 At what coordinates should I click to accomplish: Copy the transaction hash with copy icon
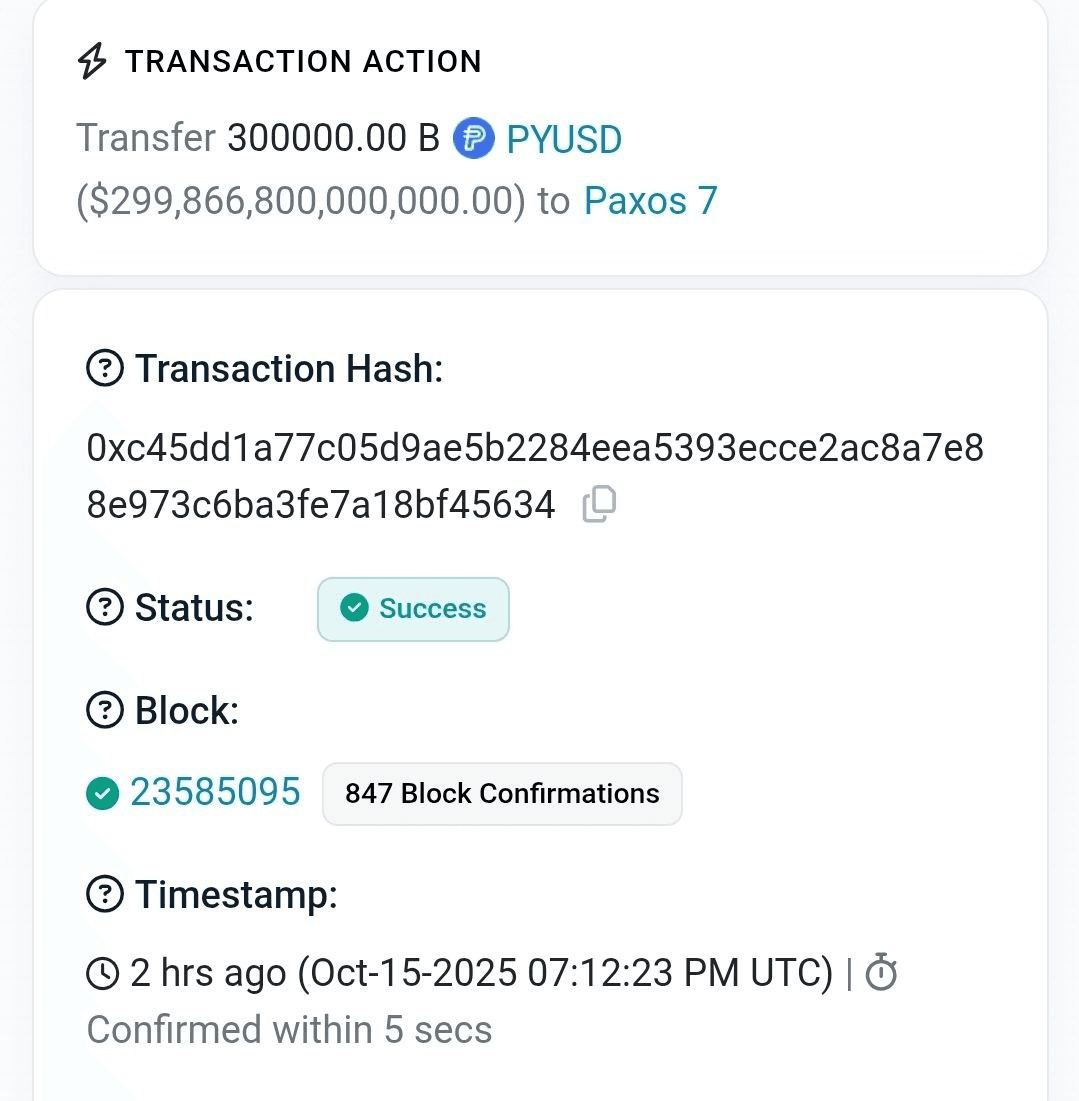(x=599, y=504)
